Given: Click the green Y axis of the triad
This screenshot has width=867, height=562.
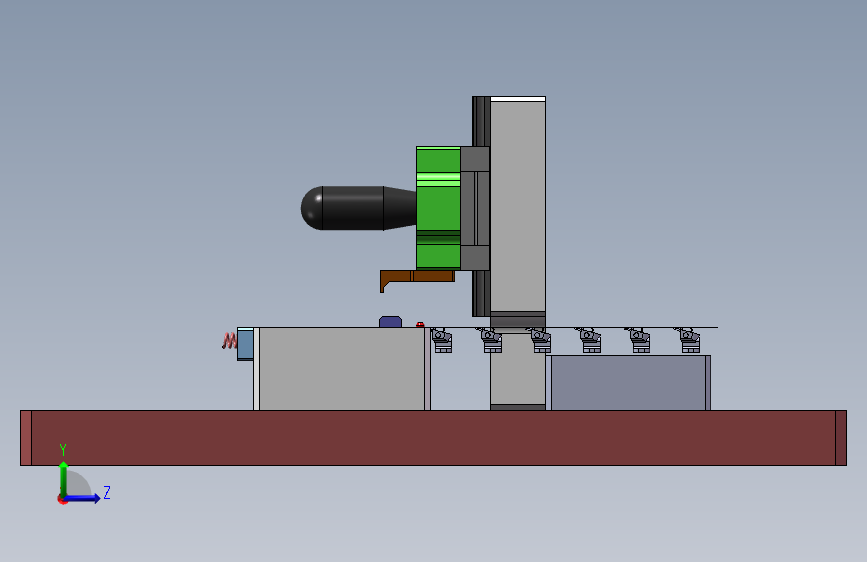Looking at the screenshot, I should pyautogui.click(x=63, y=480).
